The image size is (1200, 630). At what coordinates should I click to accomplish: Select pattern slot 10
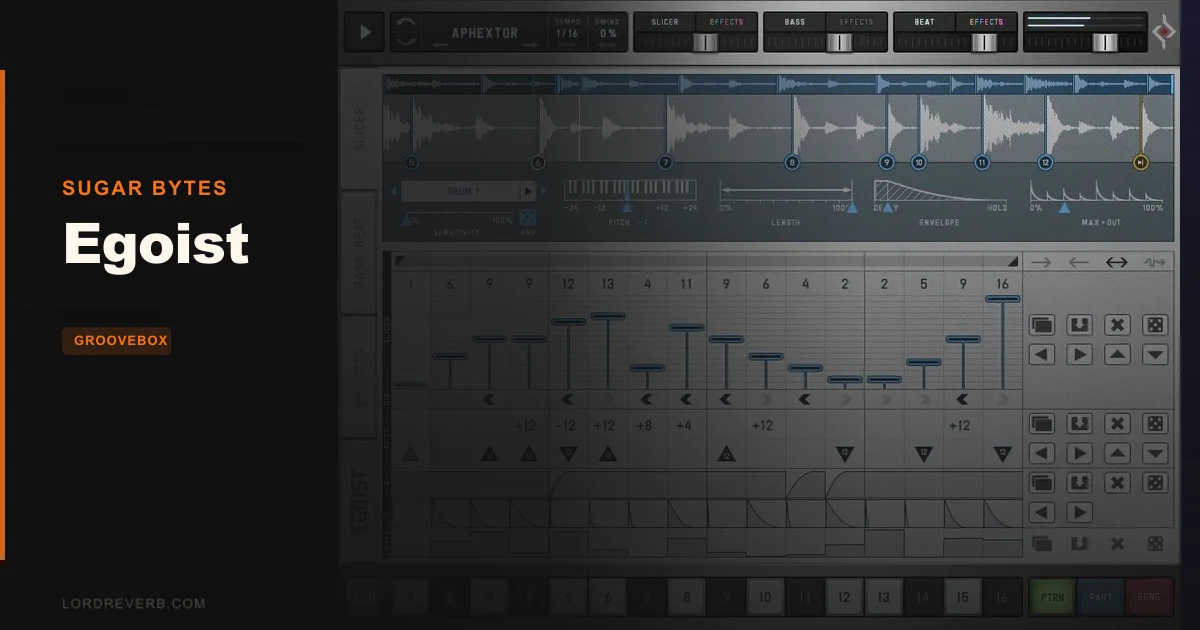[765, 598]
